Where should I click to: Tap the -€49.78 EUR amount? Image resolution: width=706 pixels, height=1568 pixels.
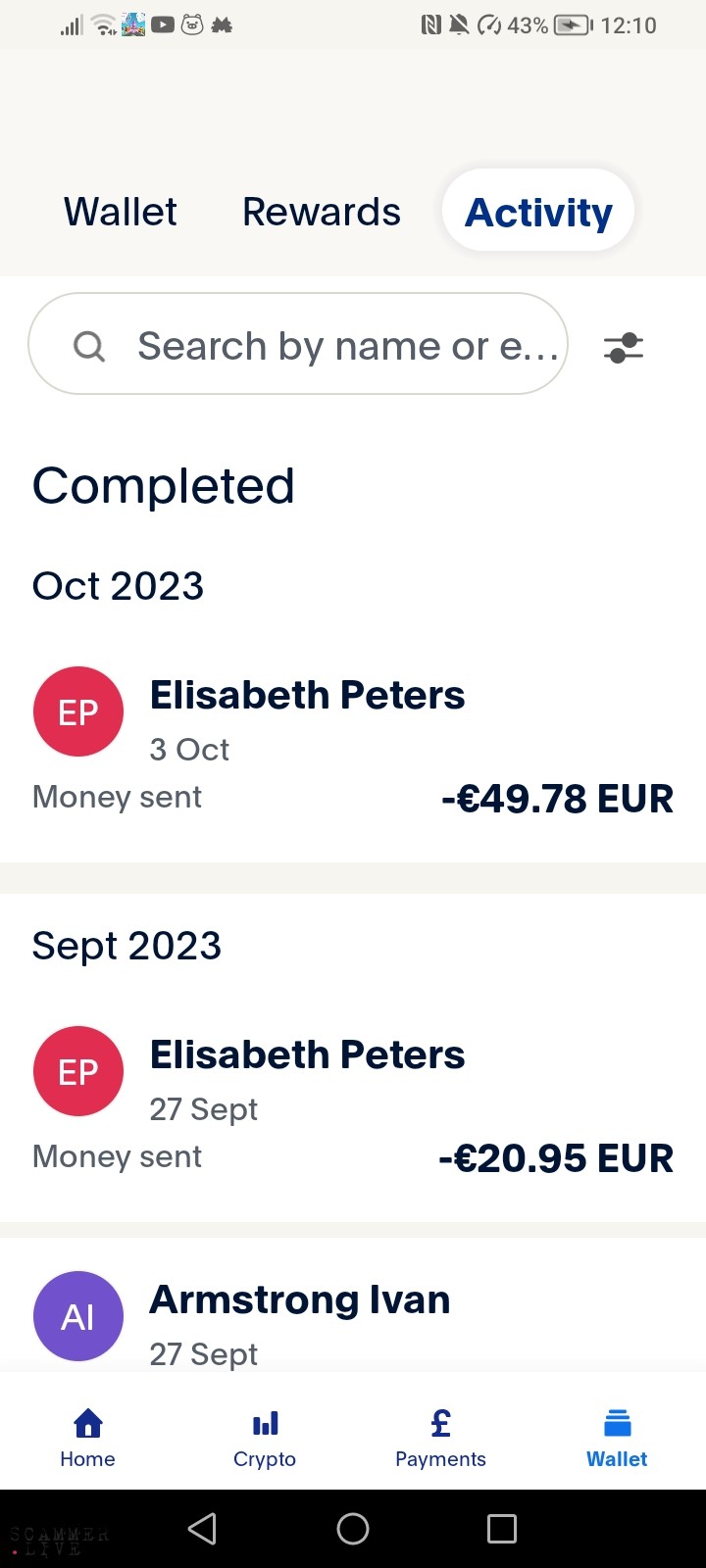(557, 799)
